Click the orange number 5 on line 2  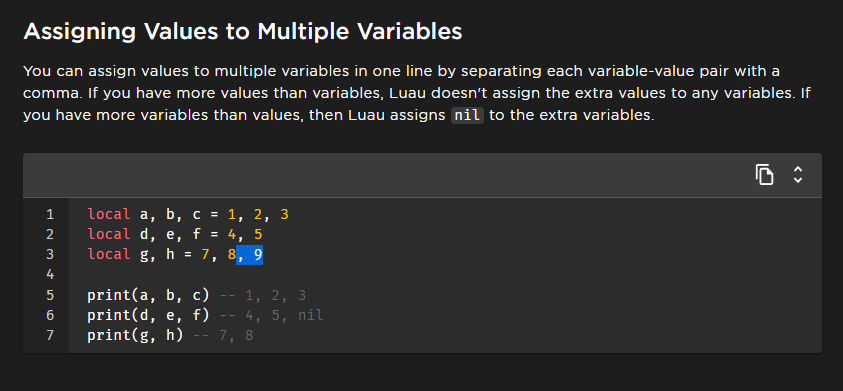(258, 234)
